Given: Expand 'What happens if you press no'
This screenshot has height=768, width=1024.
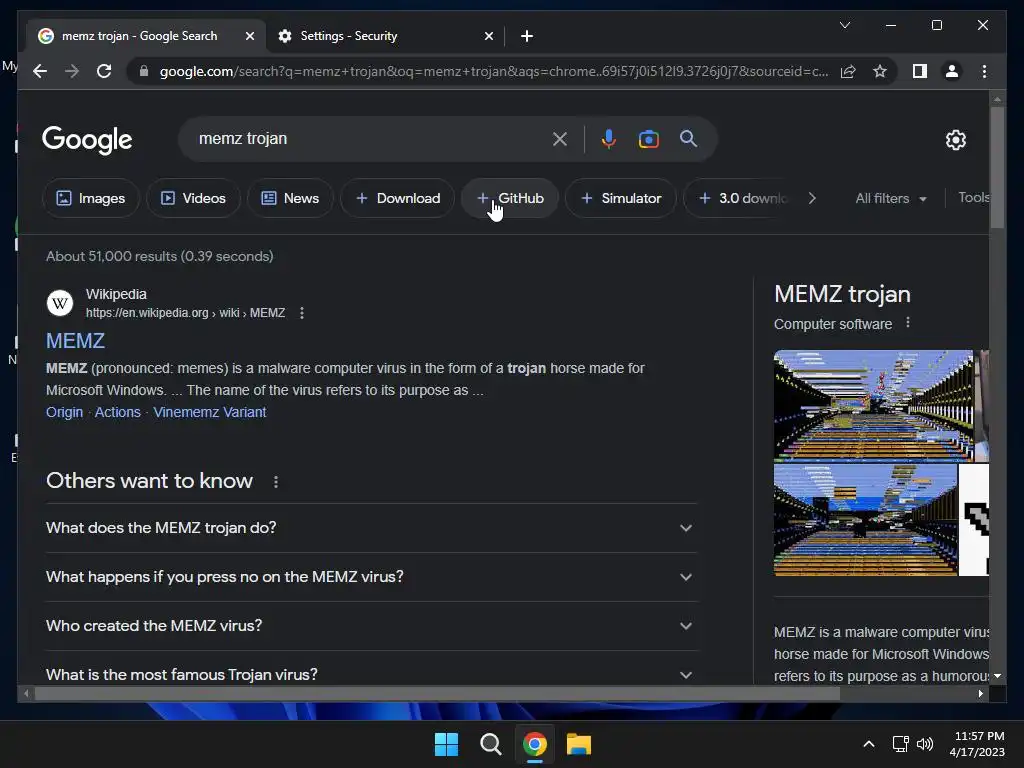Looking at the screenshot, I should tap(371, 577).
